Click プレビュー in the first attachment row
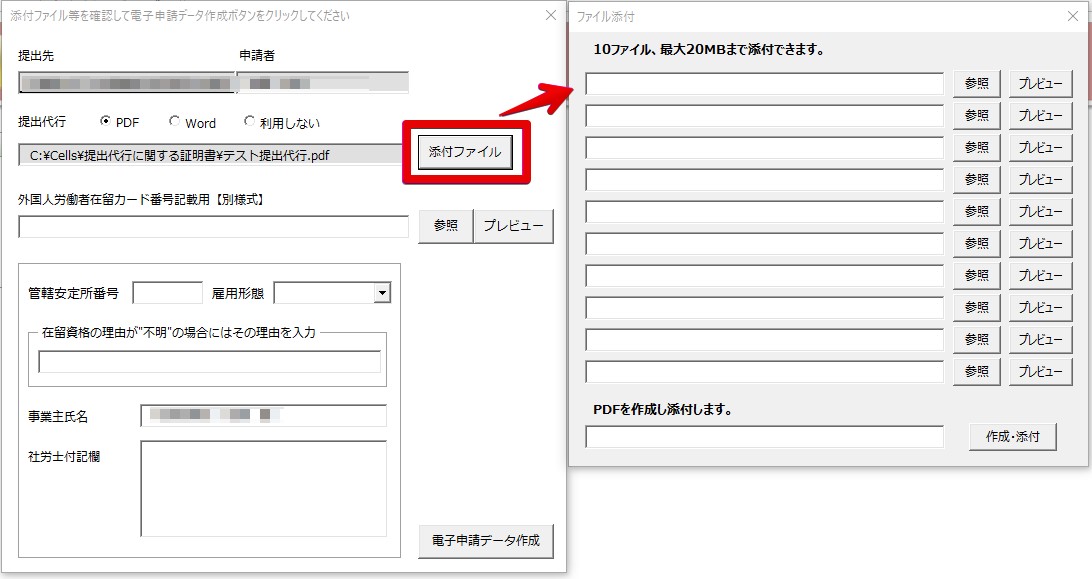Viewport: 1092px width, 579px height. click(x=1040, y=84)
